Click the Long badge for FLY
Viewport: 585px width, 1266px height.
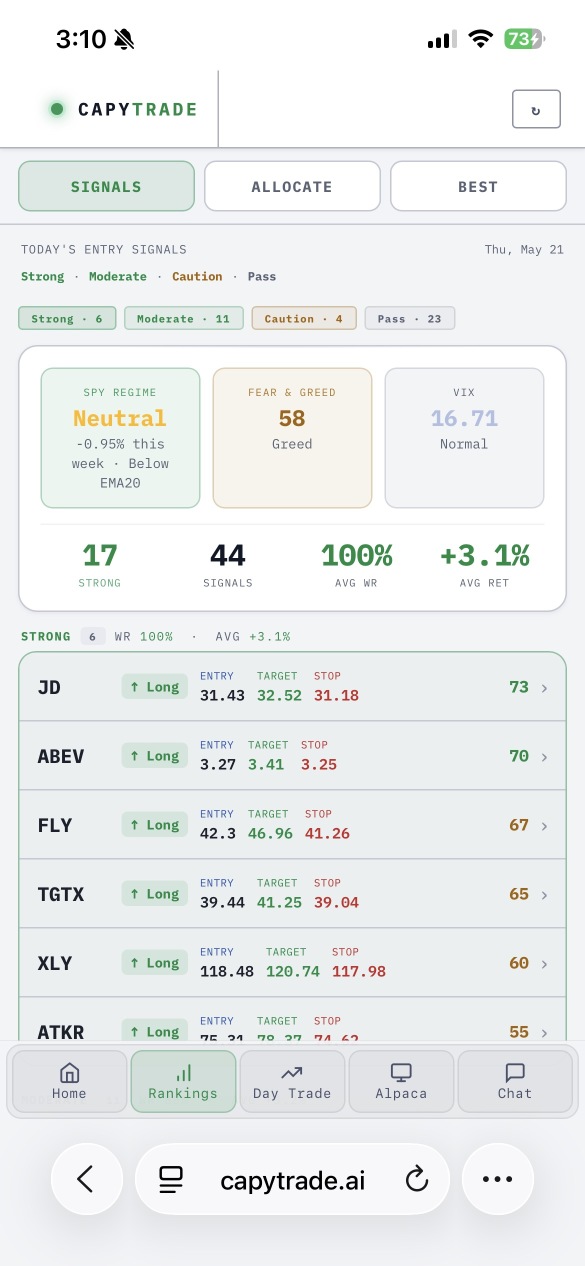154,825
